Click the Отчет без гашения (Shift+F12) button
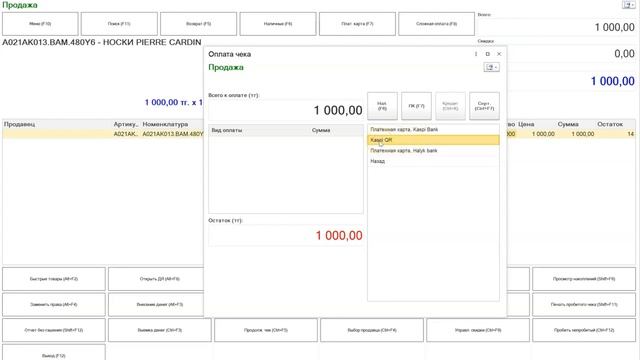This screenshot has height=360, width=640. tap(54, 330)
